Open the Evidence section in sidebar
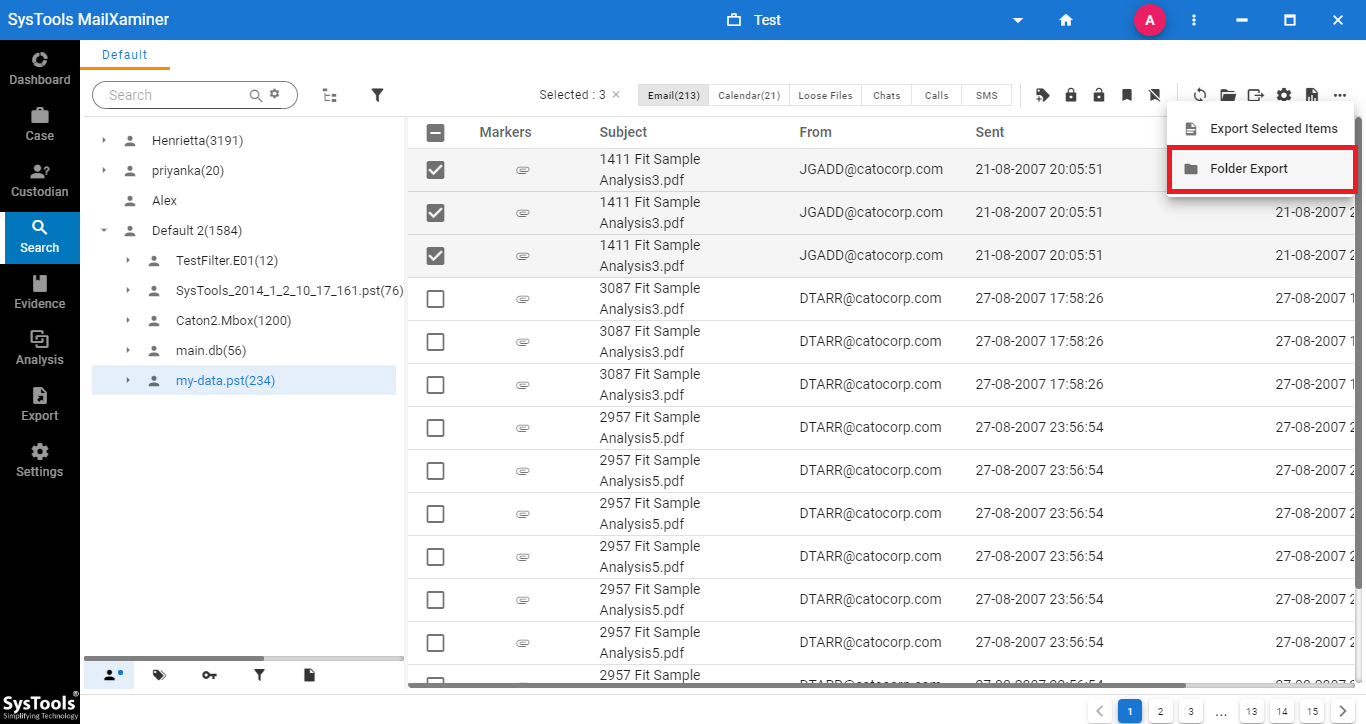 pyautogui.click(x=40, y=292)
